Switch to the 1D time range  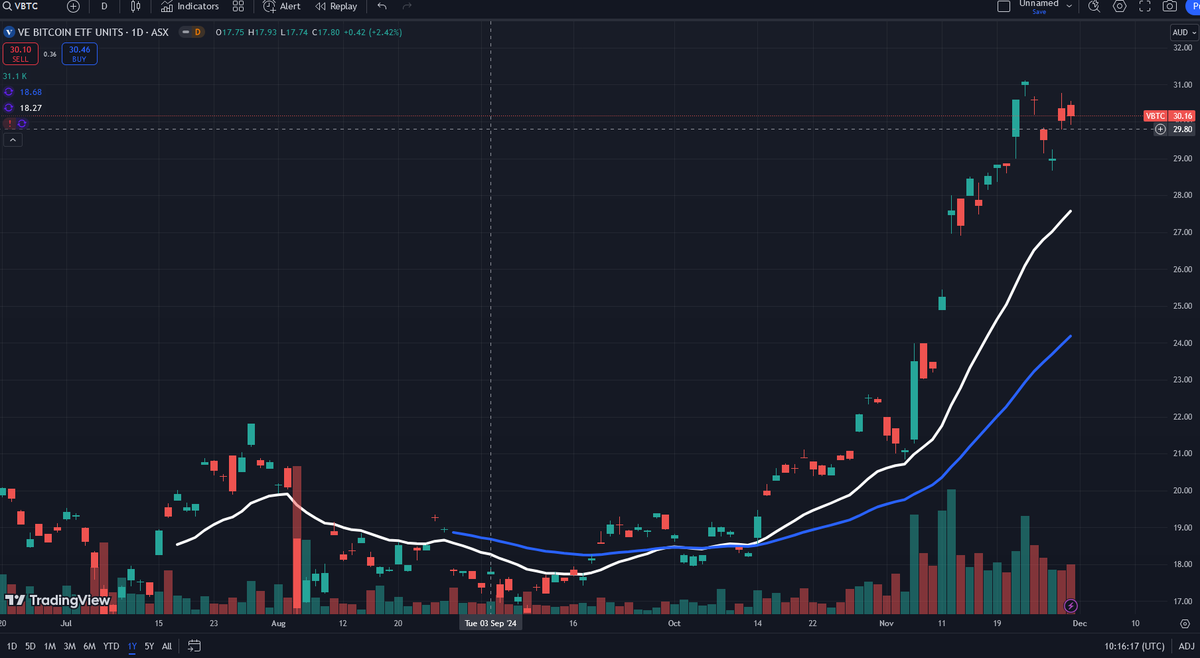coord(12,646)
